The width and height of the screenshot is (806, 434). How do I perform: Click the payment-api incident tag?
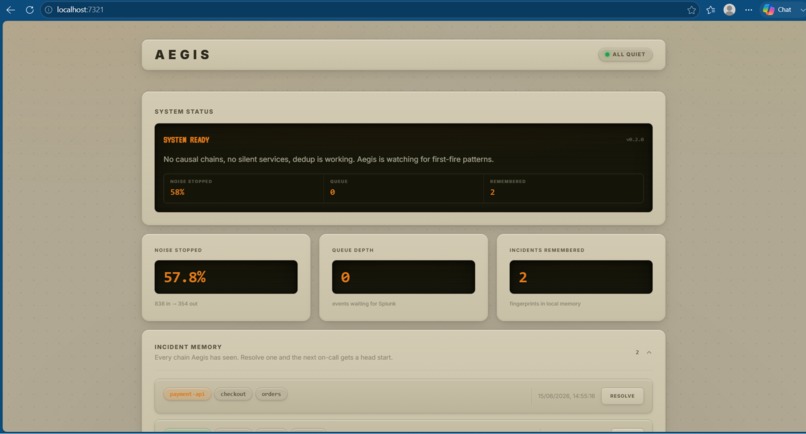click(187, 394)
